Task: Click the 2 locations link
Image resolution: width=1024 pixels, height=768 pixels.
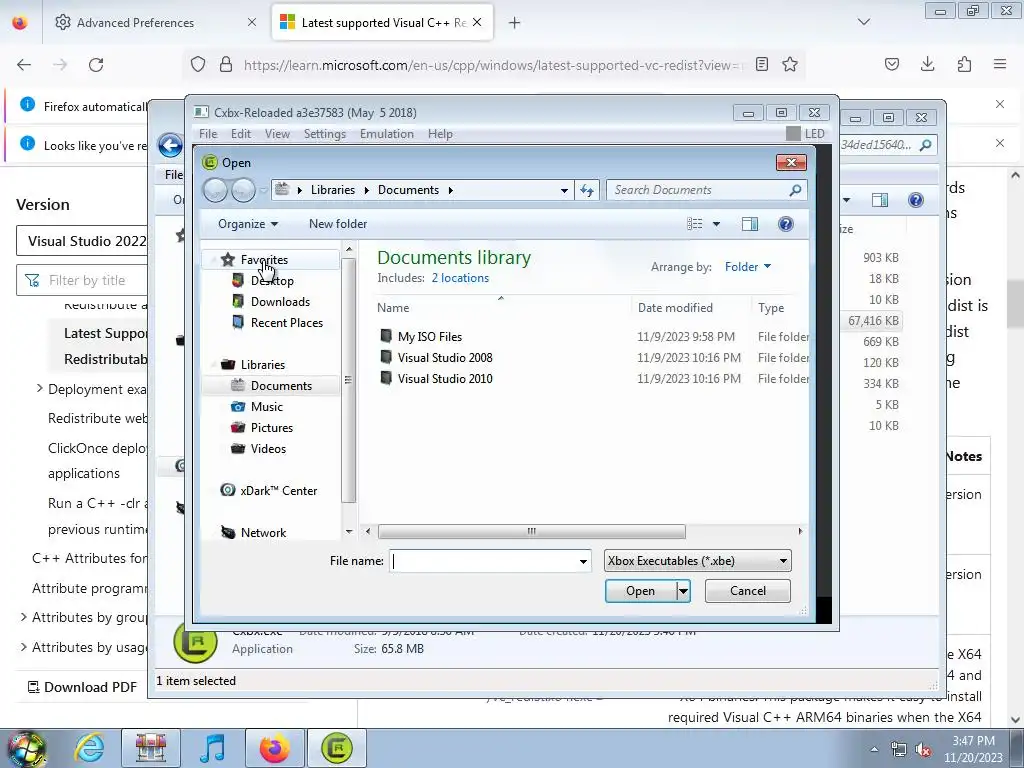Action: tap(460, 278)
